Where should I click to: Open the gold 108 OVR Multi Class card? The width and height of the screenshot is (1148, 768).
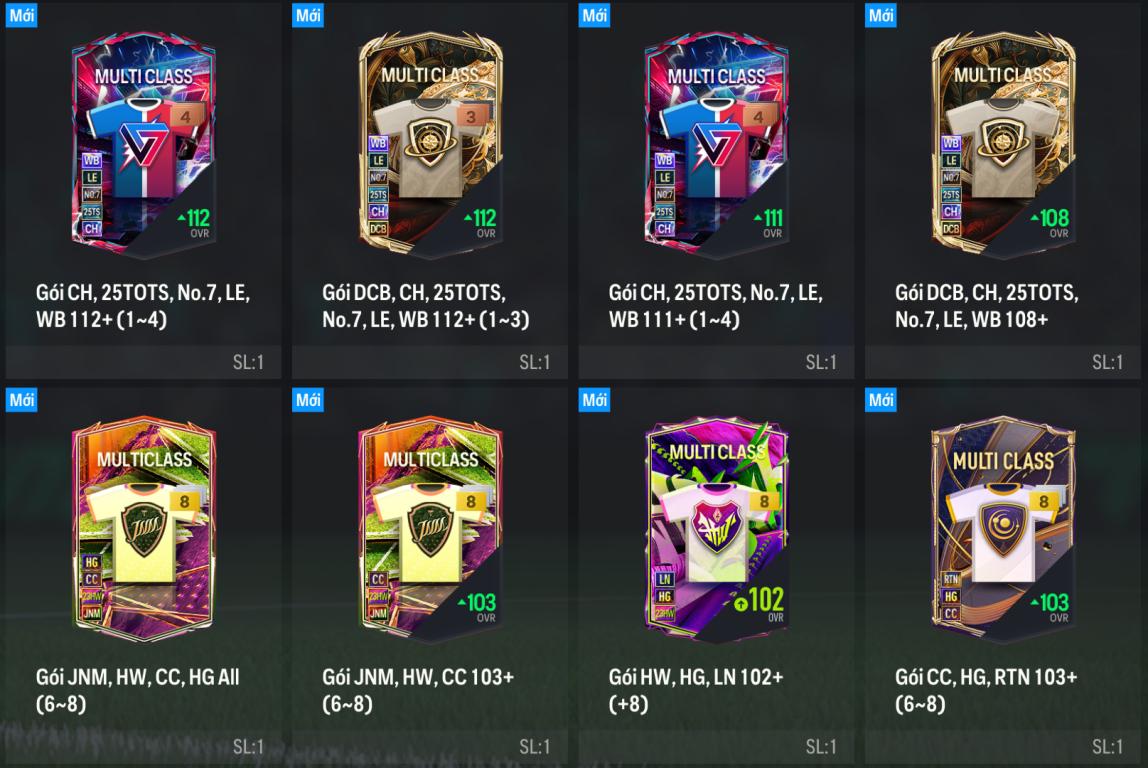[1003, 146]
